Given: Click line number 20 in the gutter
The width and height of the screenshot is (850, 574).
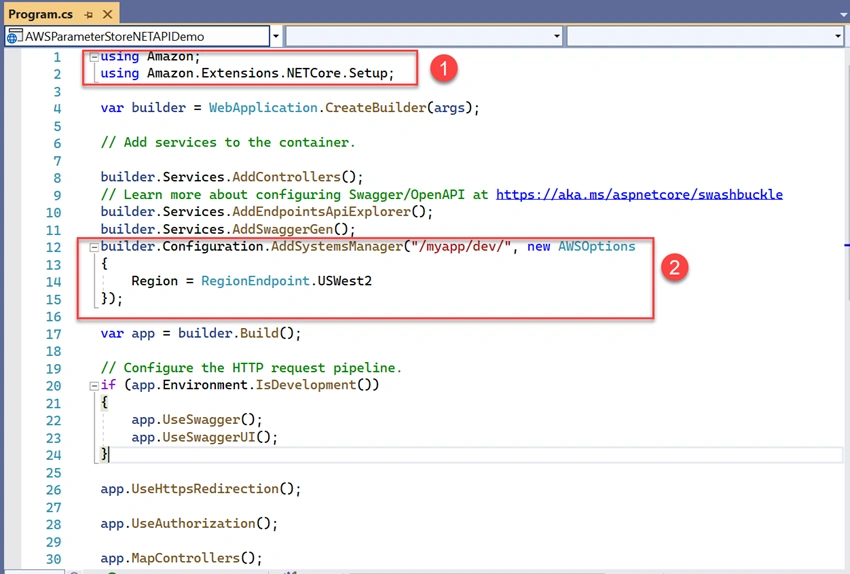Looking at the screenshot, I should point(53,386).
